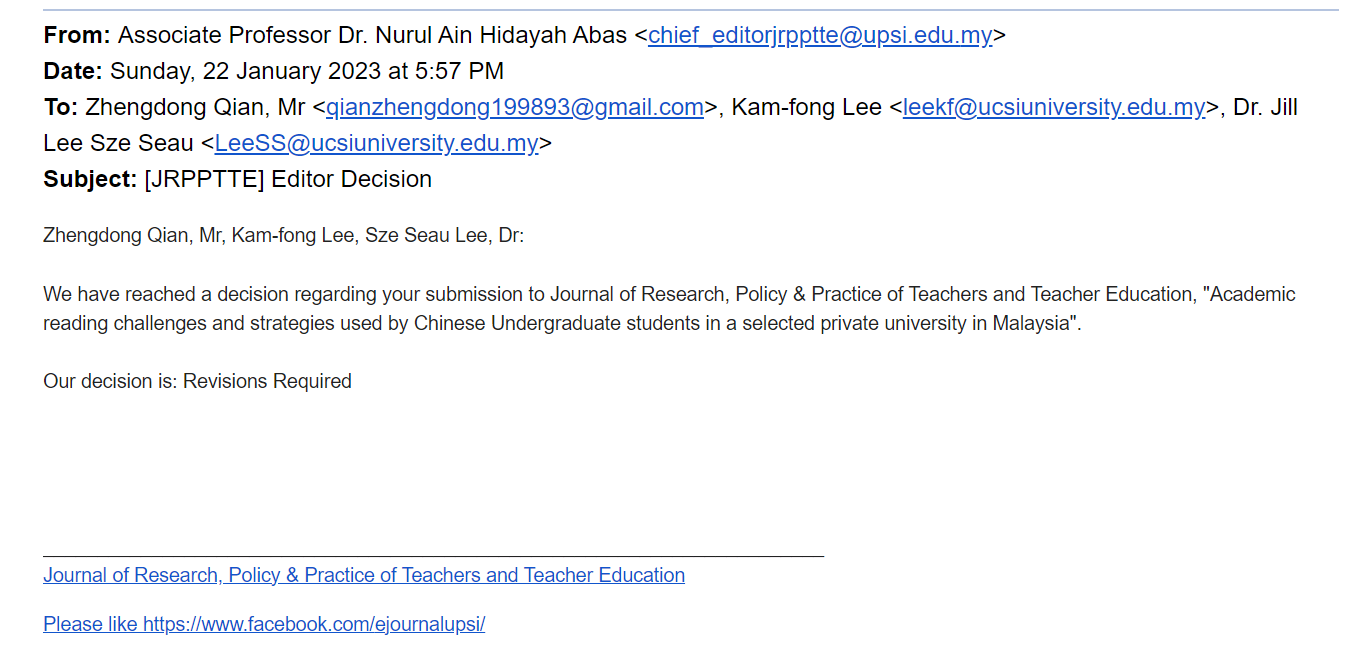Screen dimensions: 1363x659
Task: Click the "[JRPPTTE] Editor Decision" subject text
Action: 288,179
